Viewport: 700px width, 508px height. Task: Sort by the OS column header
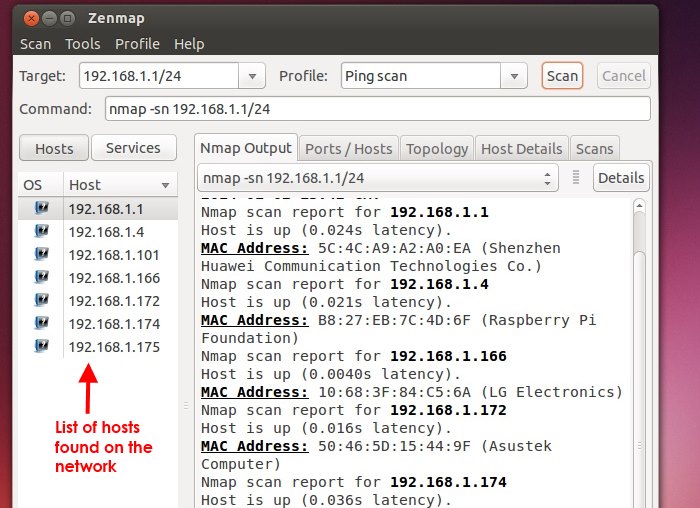(41, 185)
